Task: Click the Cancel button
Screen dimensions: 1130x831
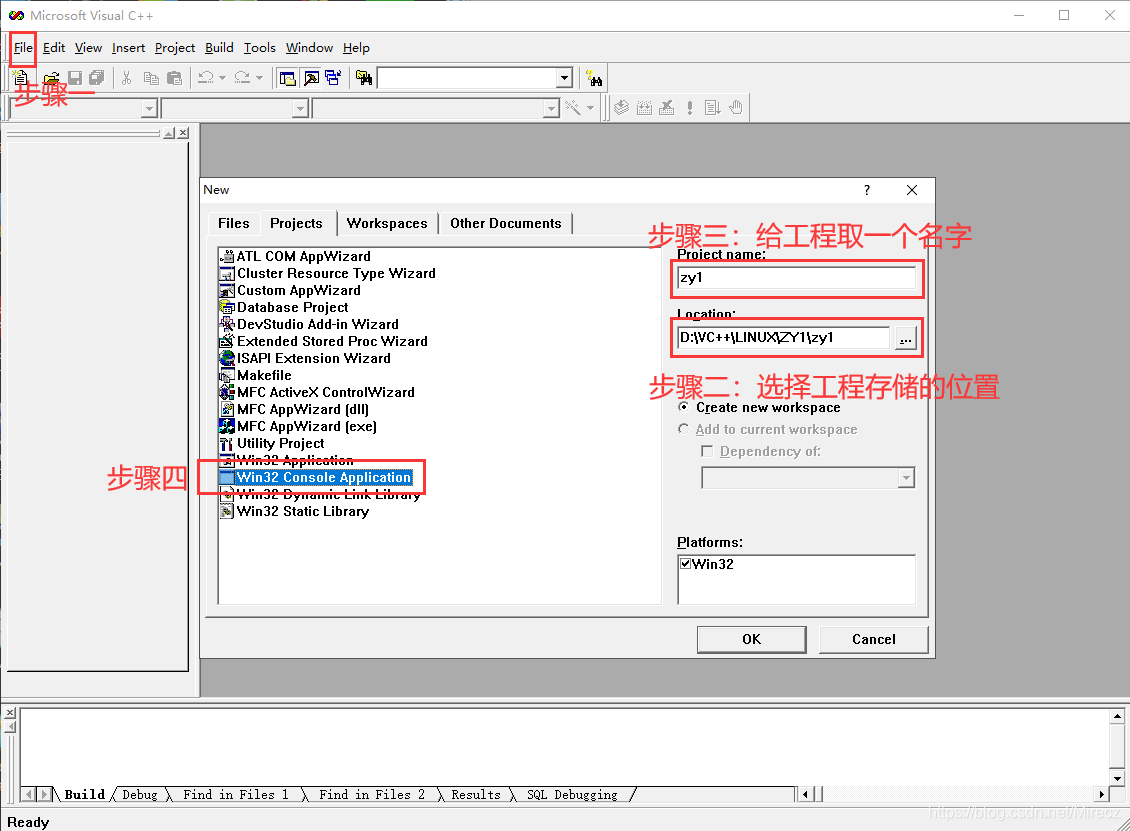Action: [873, 639]
